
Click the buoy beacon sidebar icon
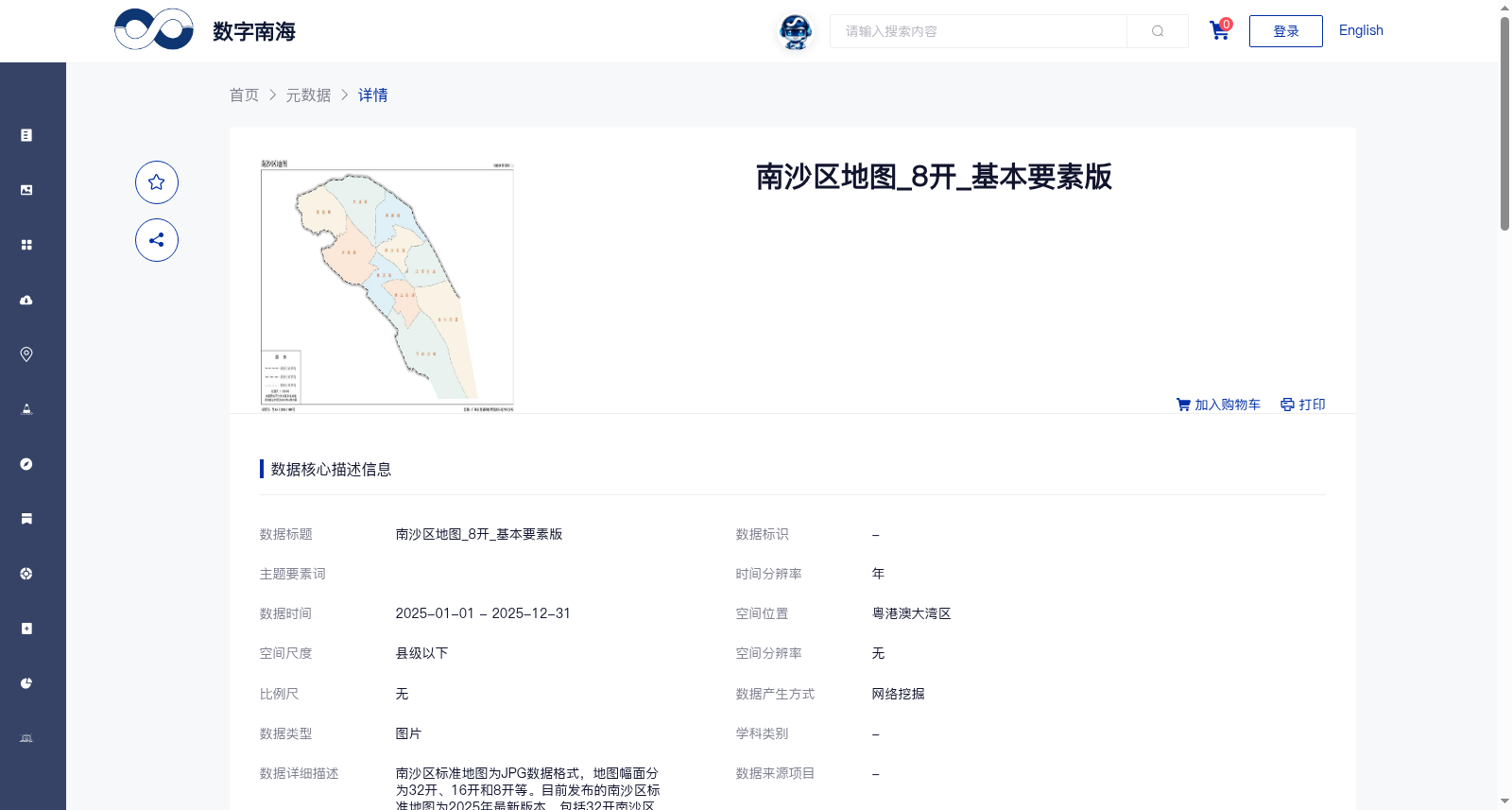coord(26,409)
